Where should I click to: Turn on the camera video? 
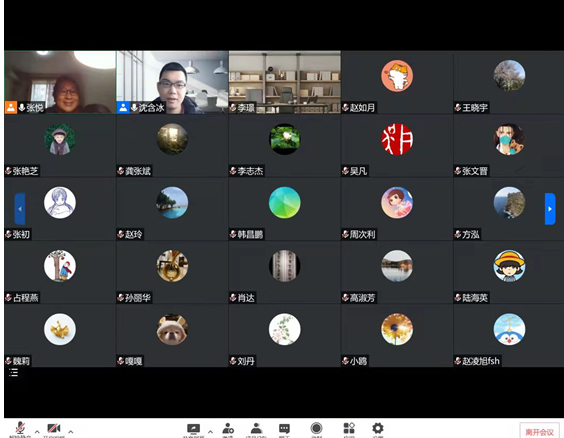(x=54, y=429)
